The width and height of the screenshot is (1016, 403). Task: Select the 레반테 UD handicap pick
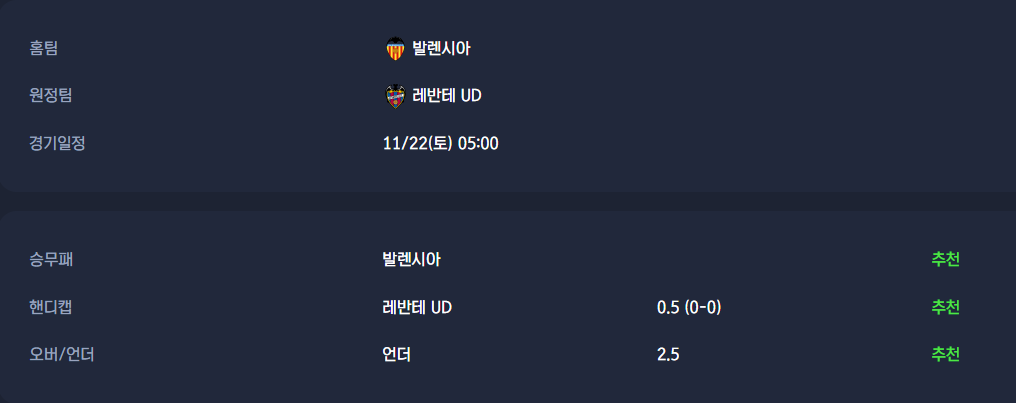417,307
